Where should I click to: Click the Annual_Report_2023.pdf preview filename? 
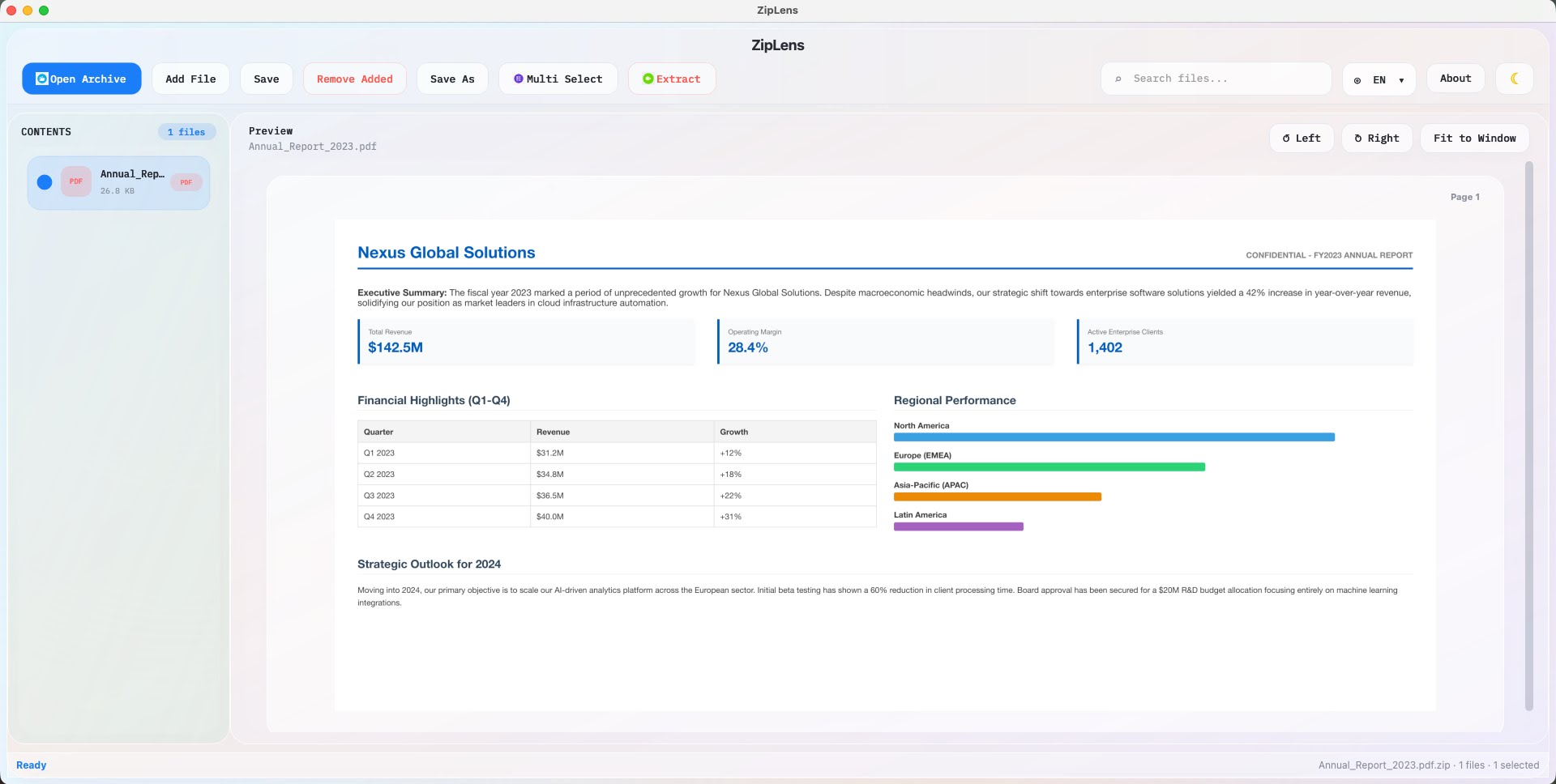312,147
